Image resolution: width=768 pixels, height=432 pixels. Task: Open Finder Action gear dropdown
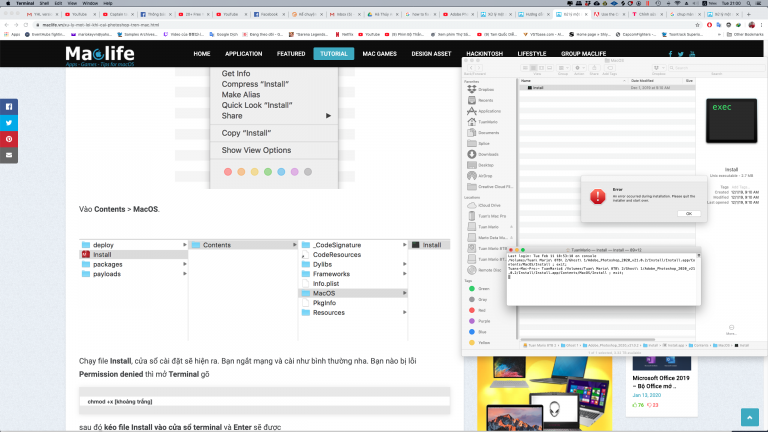(579, 68)
